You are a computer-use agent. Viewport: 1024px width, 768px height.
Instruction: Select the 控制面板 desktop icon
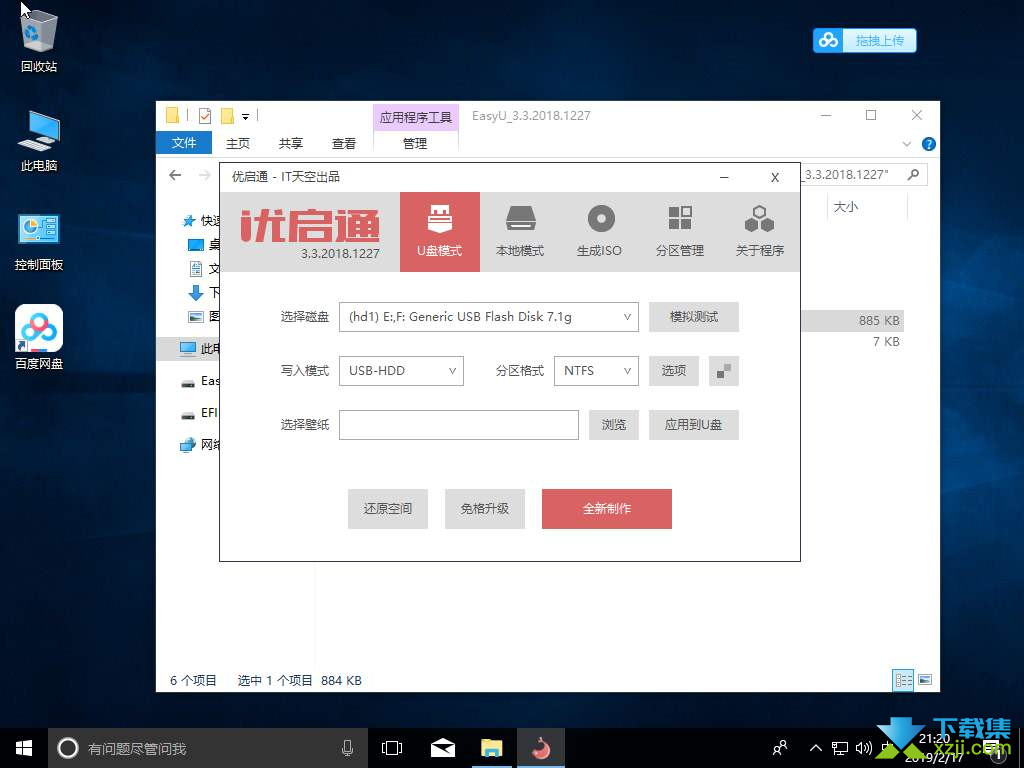pos(39,240)
